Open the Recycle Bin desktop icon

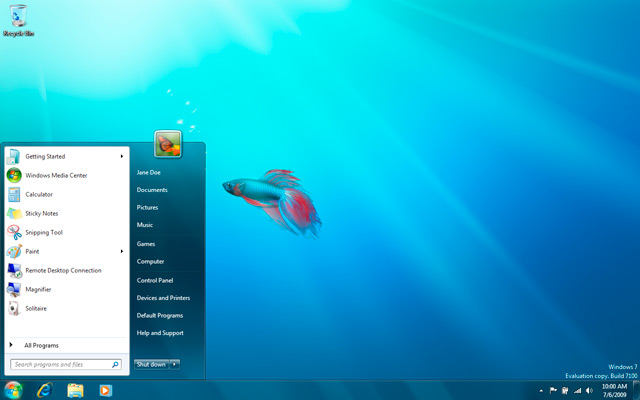tap(18, 20)
